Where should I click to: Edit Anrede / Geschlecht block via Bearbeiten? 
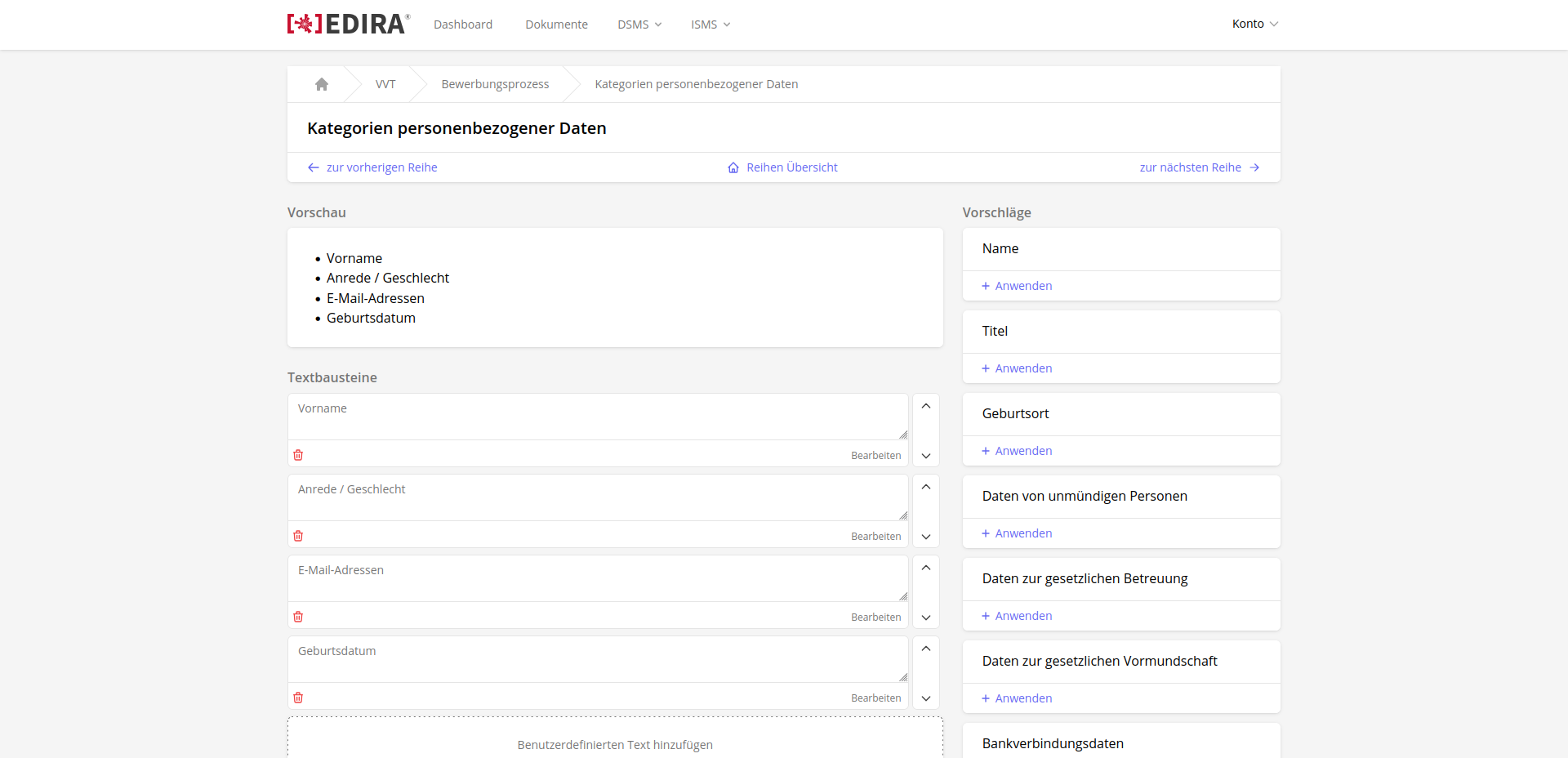(x=876, y=537)
